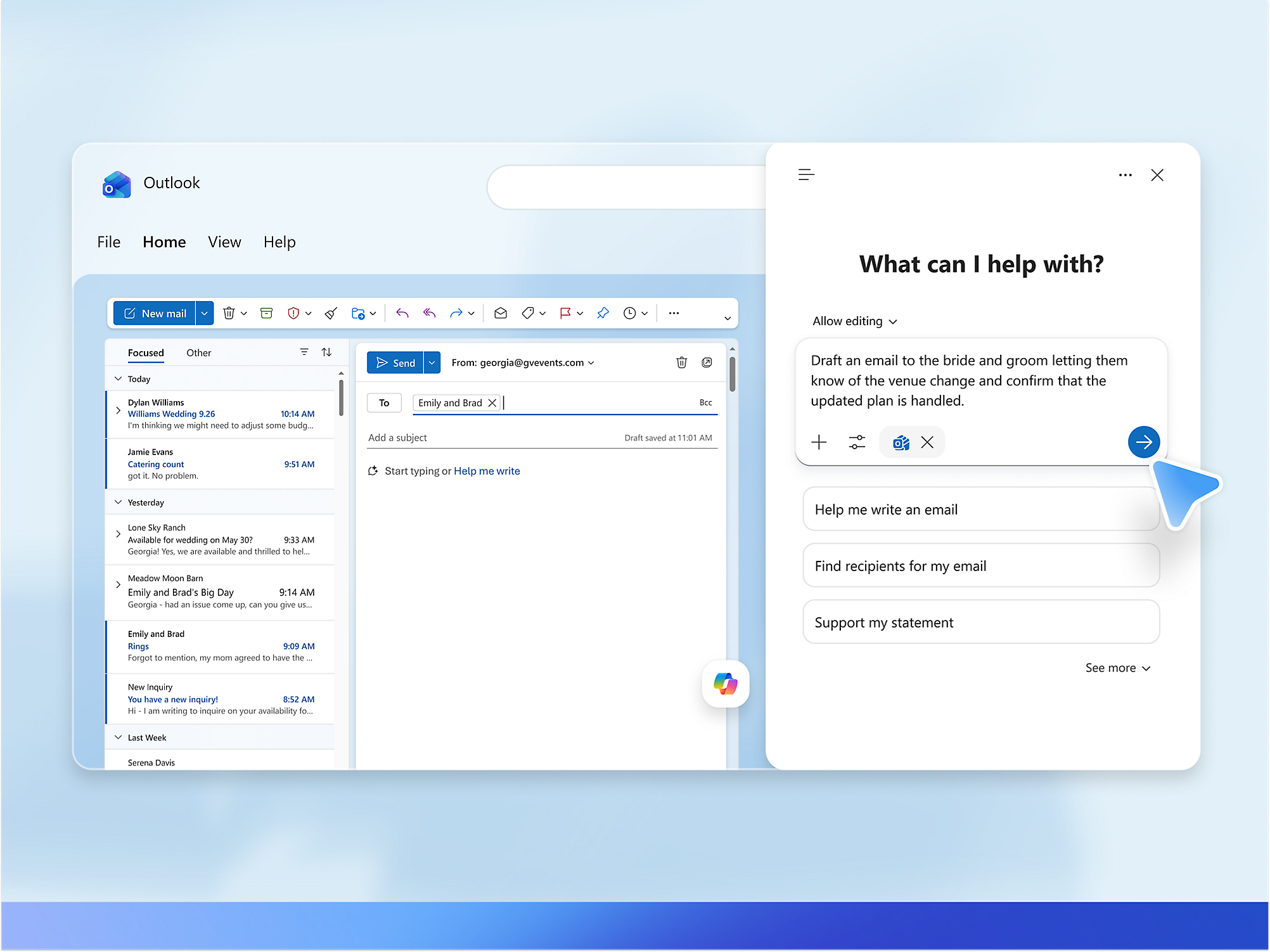Choose the Help me write an email suggestion
Viewport: 1270px width, 952px height.
point(980,509)
